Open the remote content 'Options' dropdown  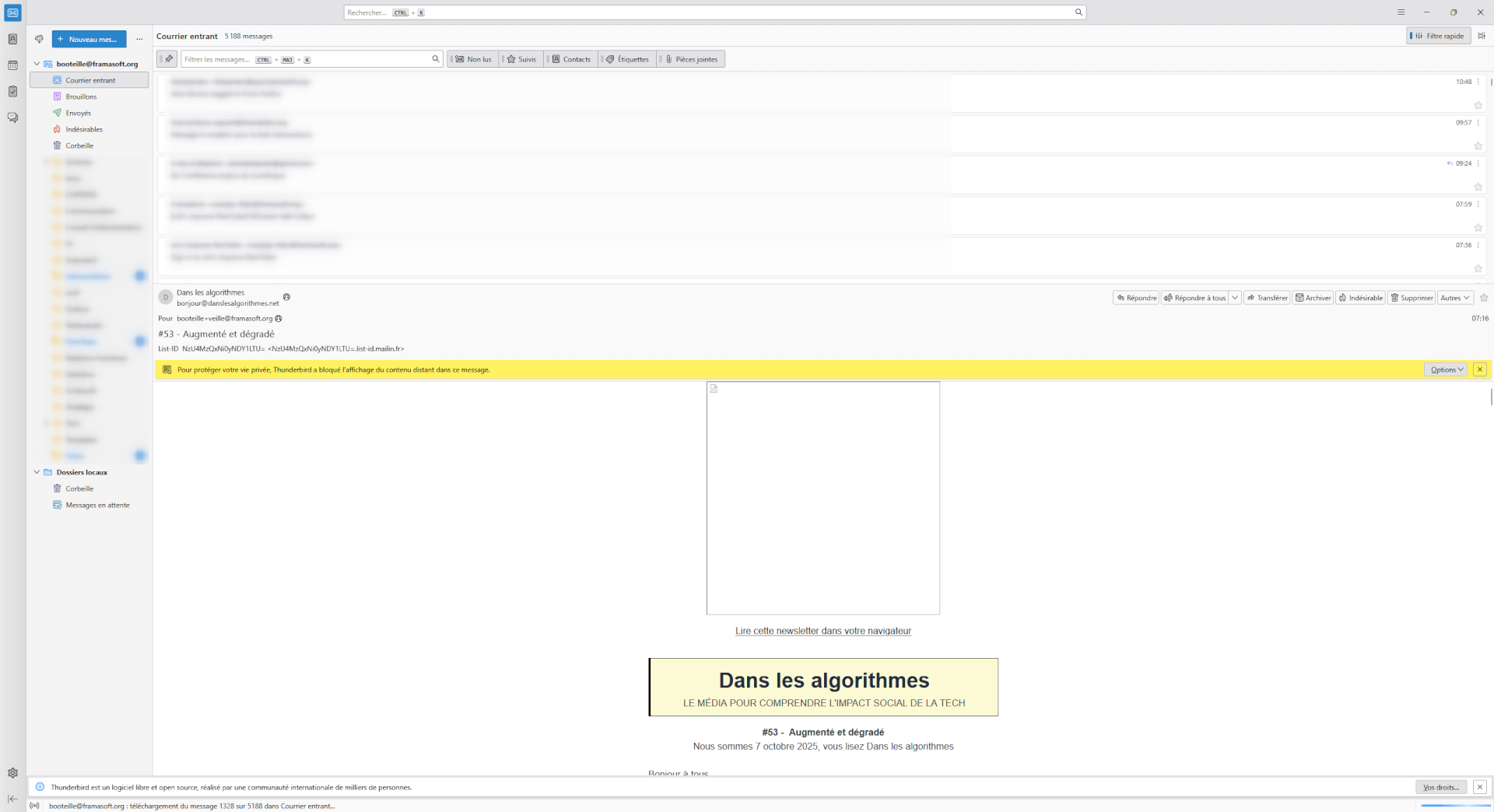coord(1446,369)
